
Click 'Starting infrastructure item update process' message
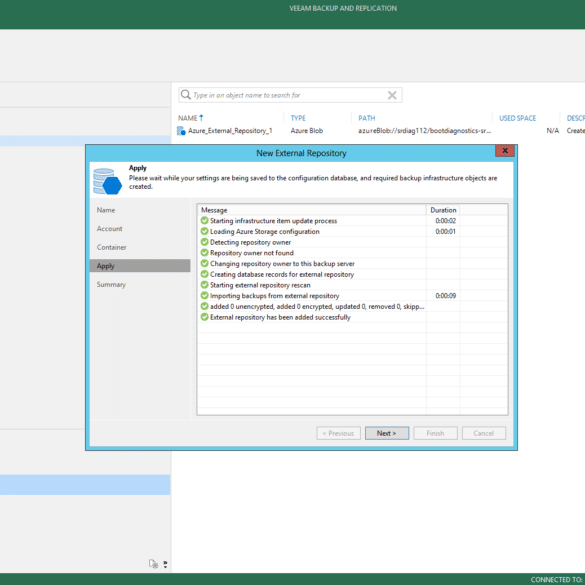coord(273,221)
